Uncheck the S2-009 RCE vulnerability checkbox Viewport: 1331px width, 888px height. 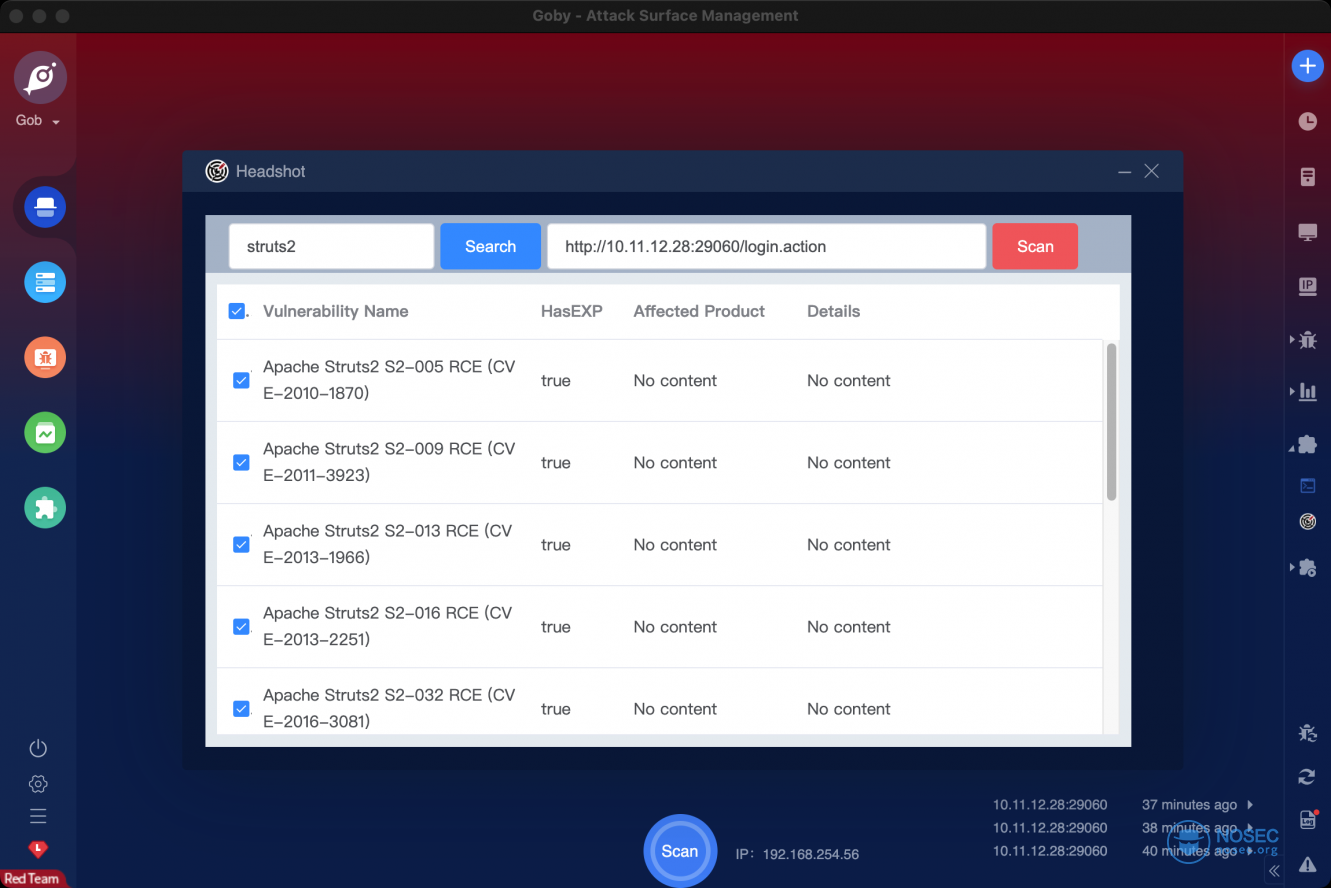coord(241,462)
